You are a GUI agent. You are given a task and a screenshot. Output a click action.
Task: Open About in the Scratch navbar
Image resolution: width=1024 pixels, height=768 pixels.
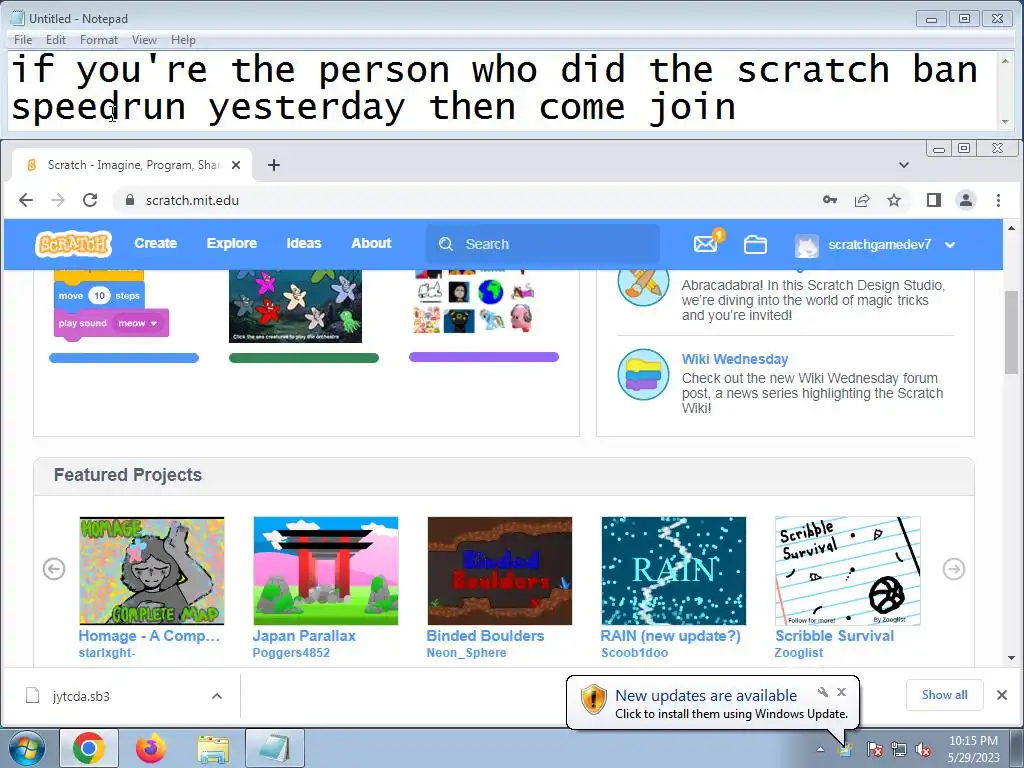pyautogui.click(x=371, y=243)
